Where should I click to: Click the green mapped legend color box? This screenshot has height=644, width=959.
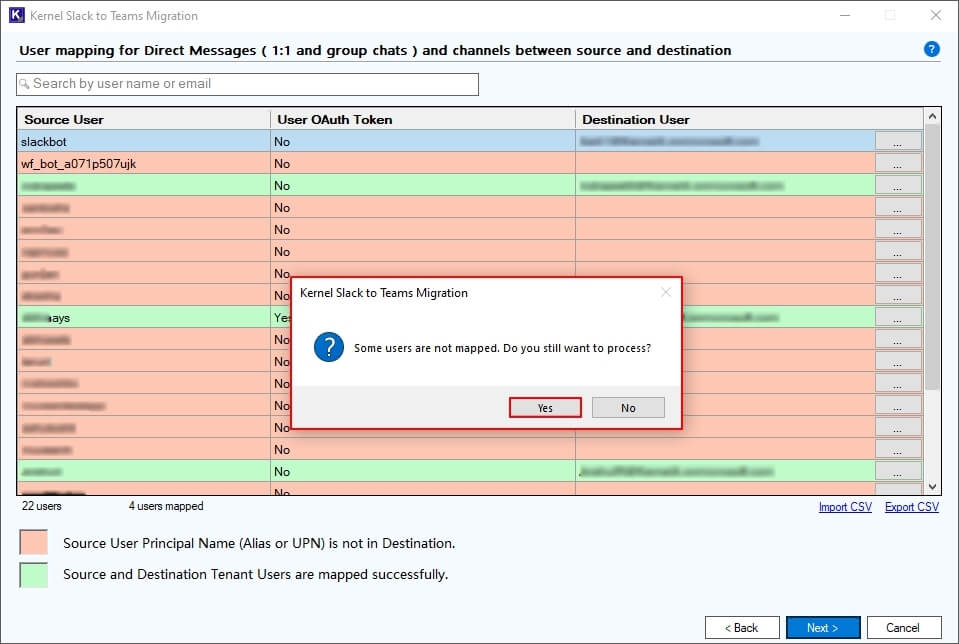[34, 575]
